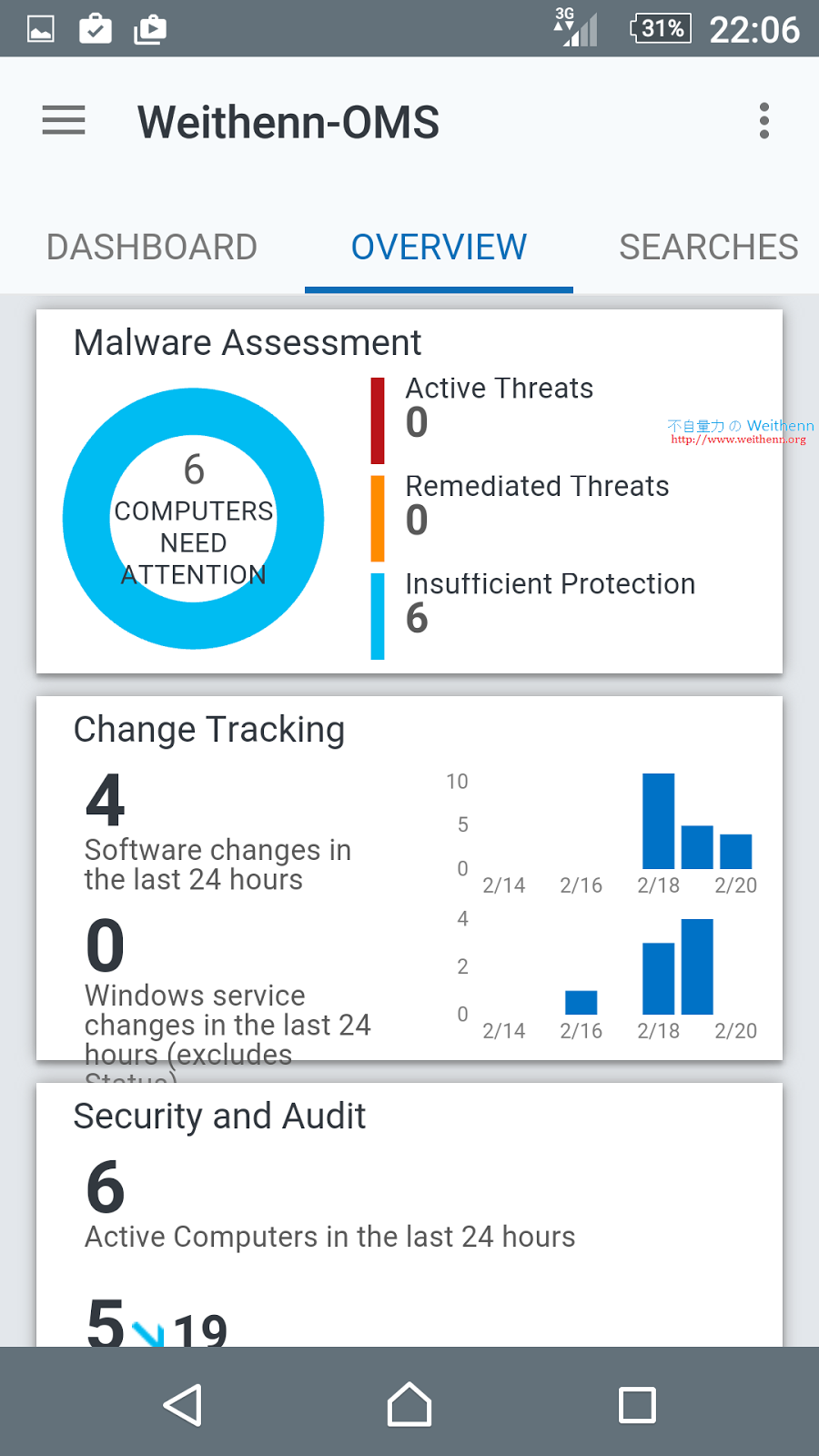The width and height of the screenshot is (819, 1456).
Task: Tap the Android home button
Action: coord(409,1405)
